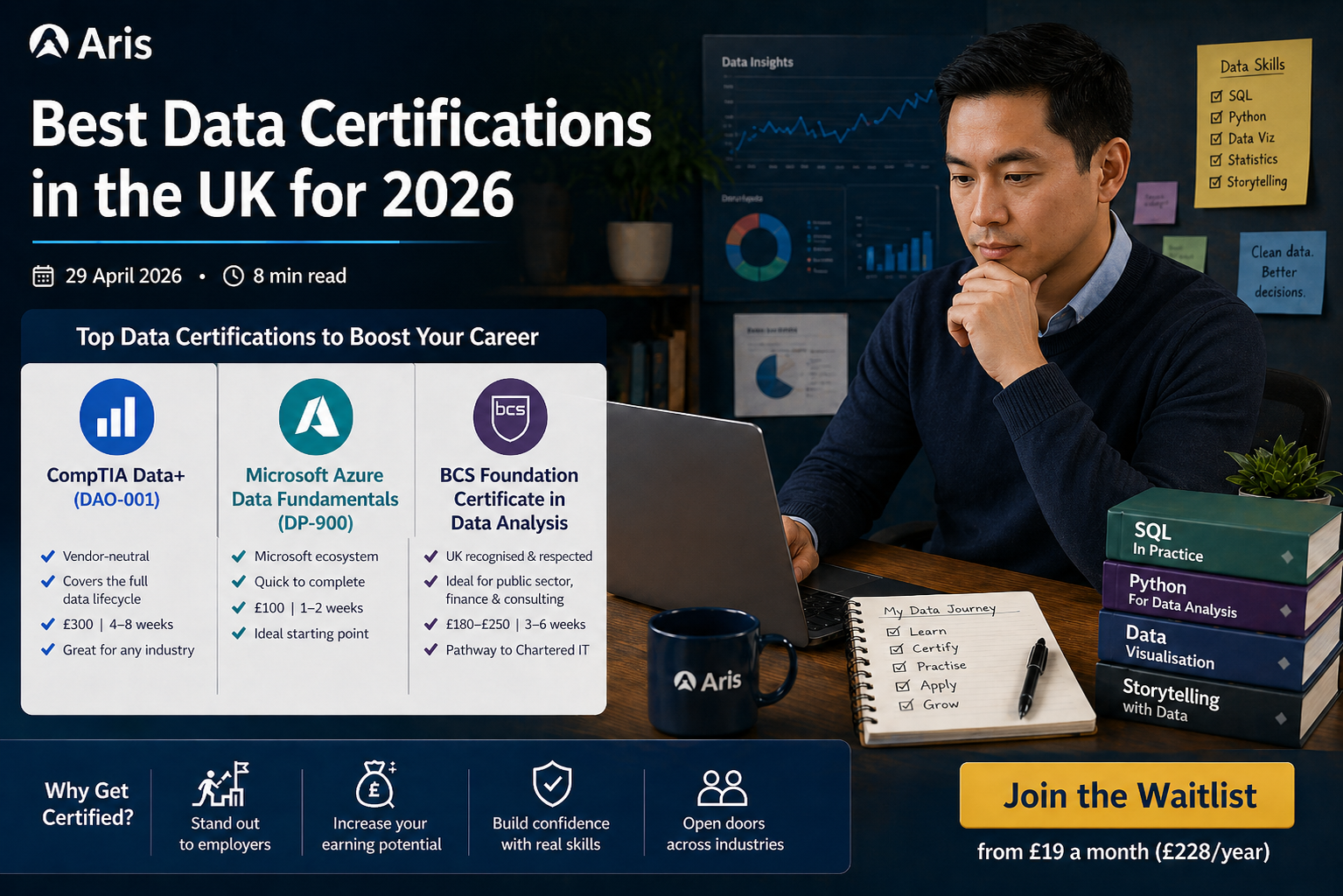Click the BCS shield icon

510,416
